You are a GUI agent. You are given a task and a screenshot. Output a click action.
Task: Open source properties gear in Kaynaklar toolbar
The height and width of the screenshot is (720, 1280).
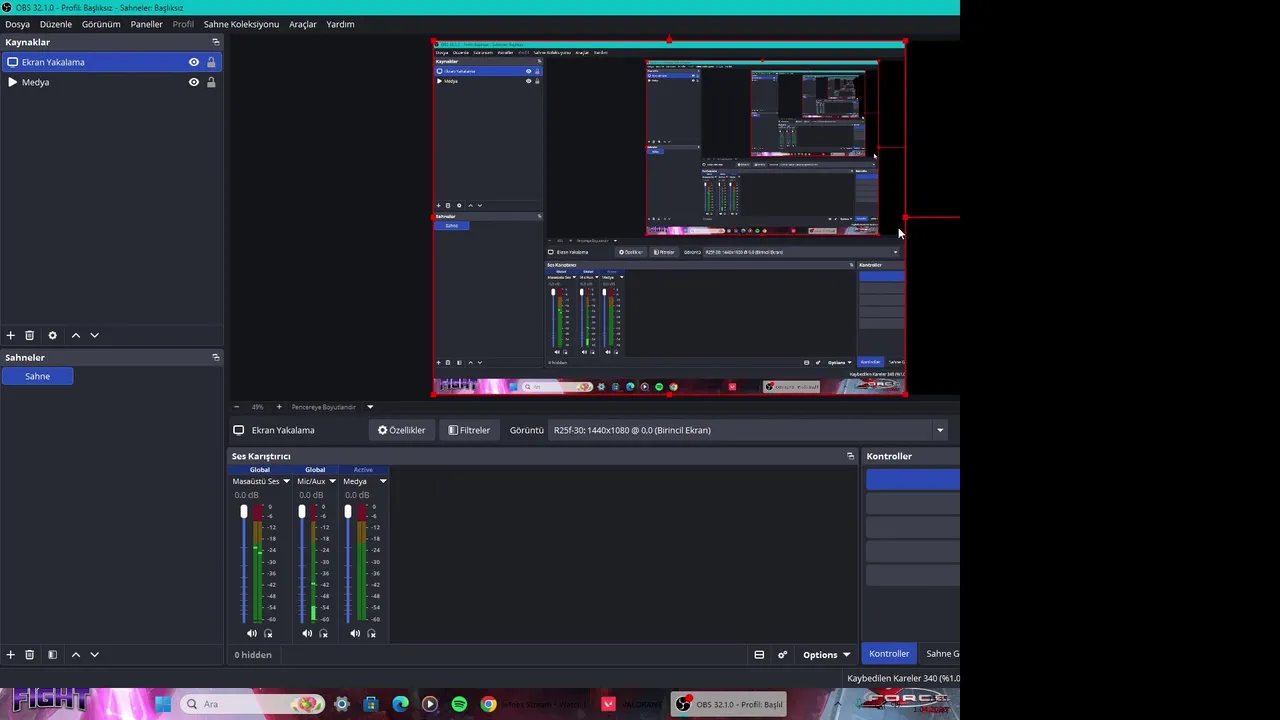click(52, 336)
